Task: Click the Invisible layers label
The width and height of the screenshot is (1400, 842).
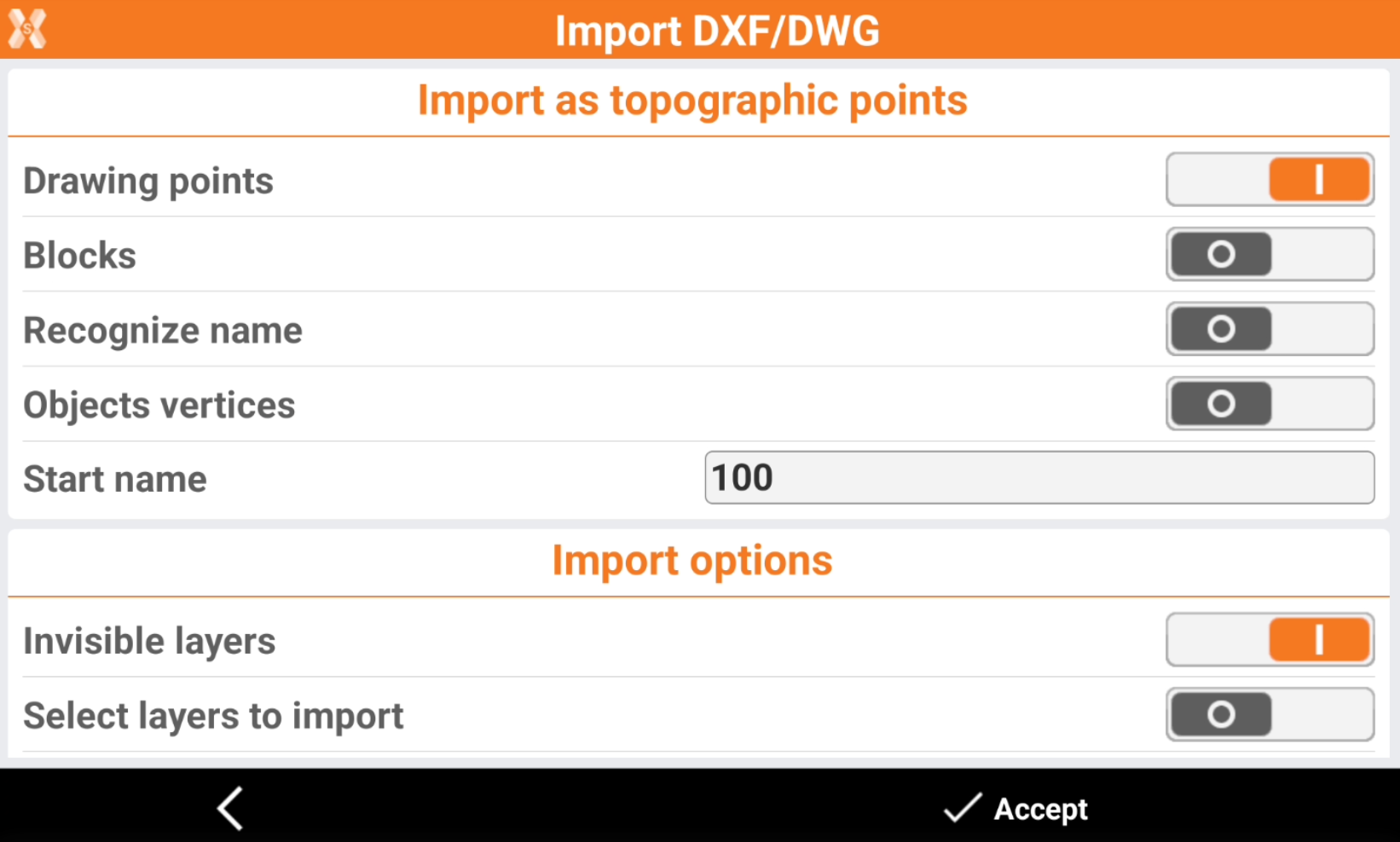Action: pos(150,642)
